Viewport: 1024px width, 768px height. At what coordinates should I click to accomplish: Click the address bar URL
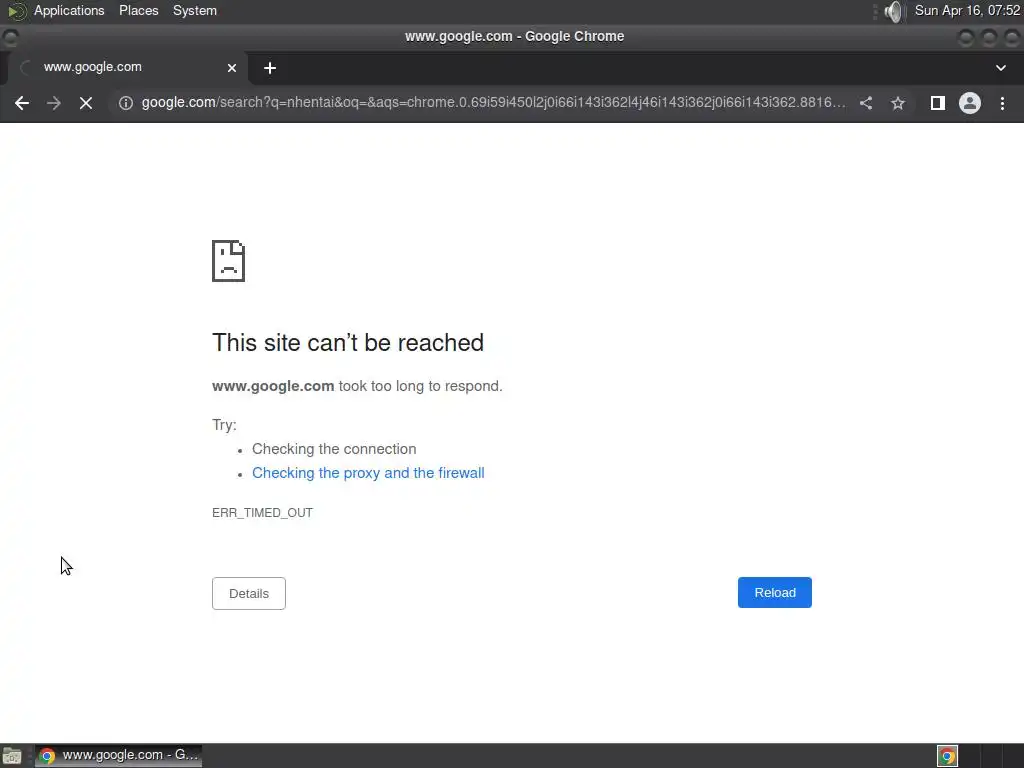pyautogui.click(x=493, y=103)
